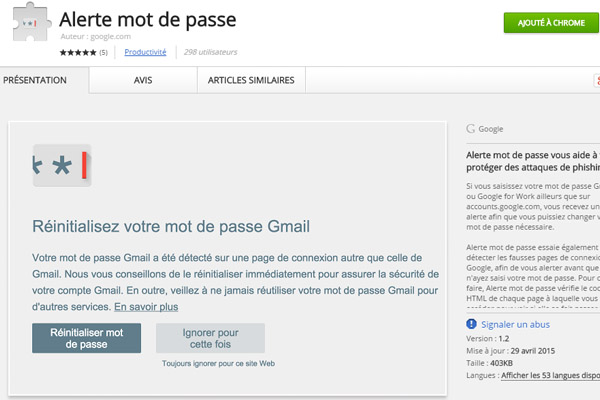This screenshot has width=600, height=400.
Task: Click the blue abuse report exclamation icon
Action: point(471,324)
